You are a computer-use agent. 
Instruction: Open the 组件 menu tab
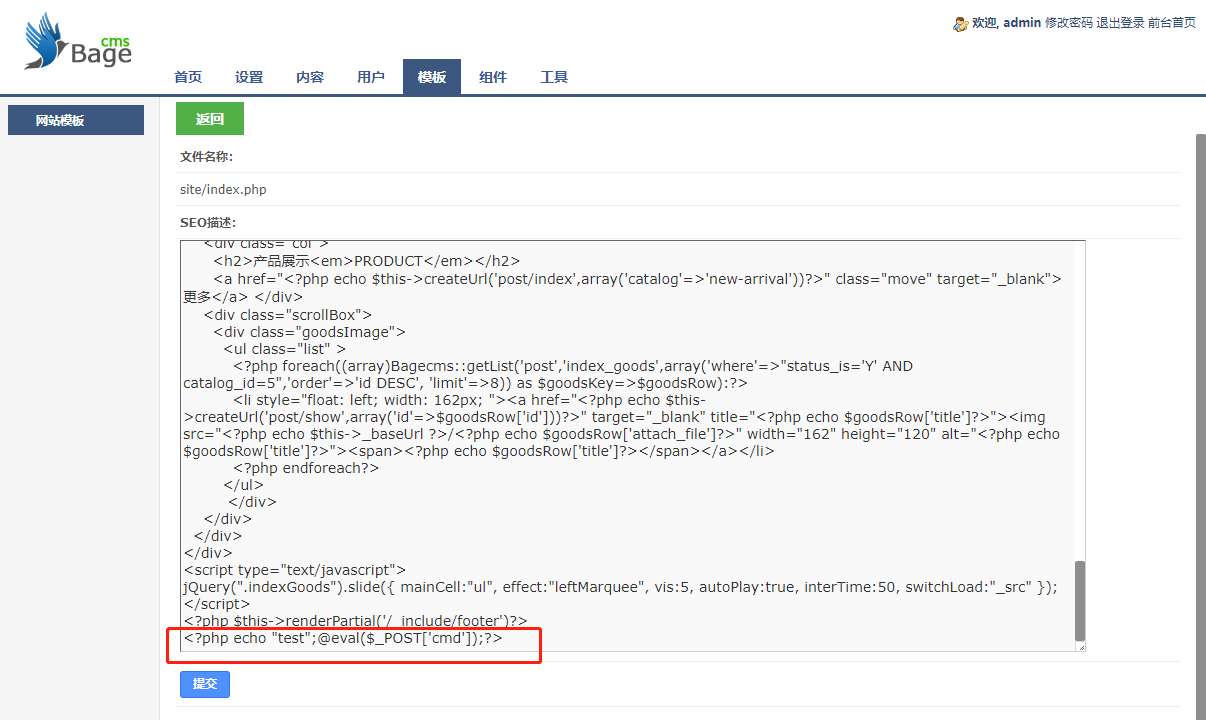click(493, 77)
